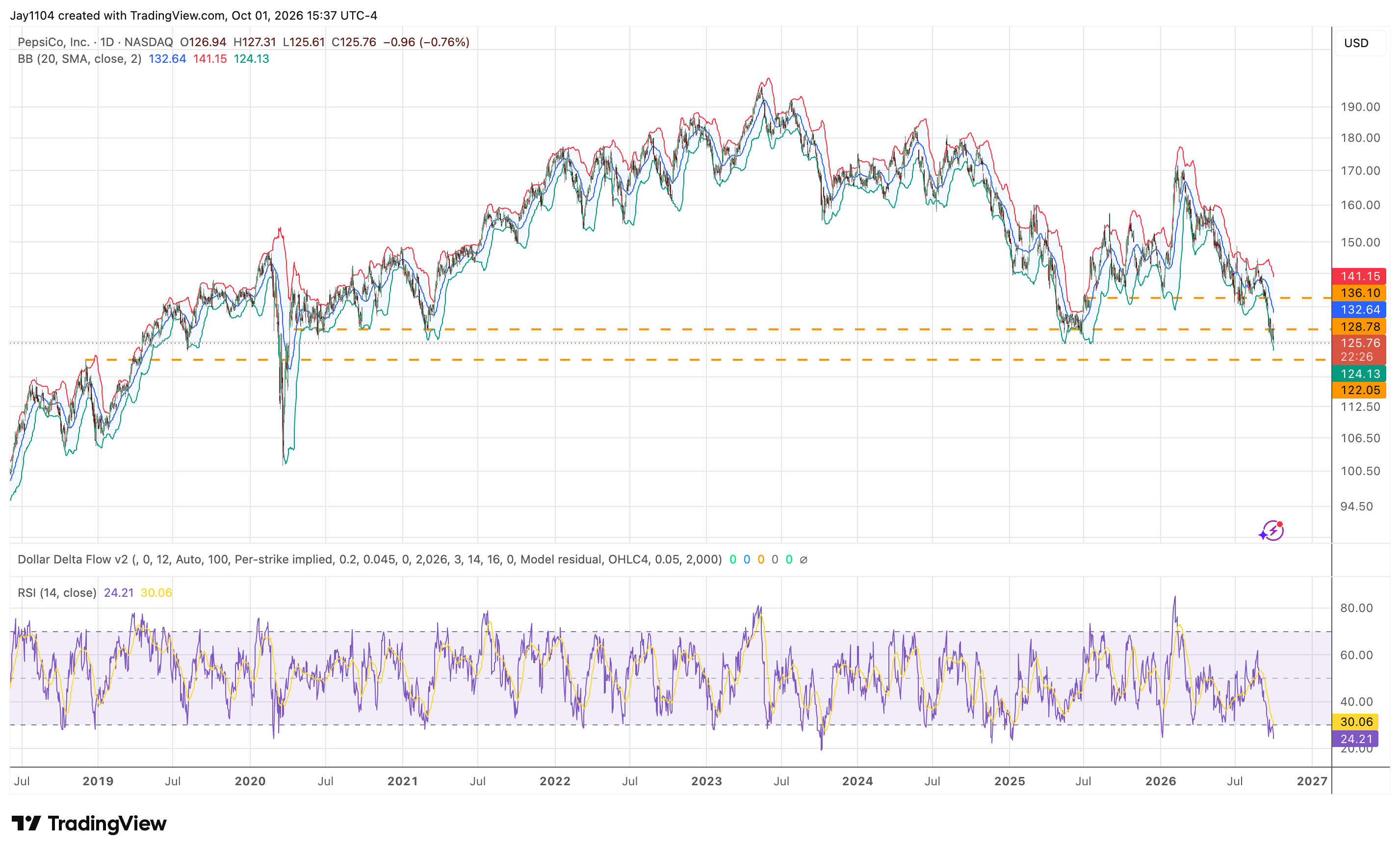Click the yellow 30.06 RSI legend value
The height and width of the screenshot is (853, 1400).
click(x=156, y=593)
